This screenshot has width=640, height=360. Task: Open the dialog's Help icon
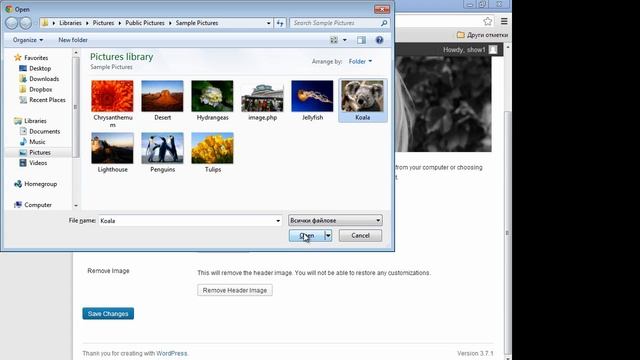pyautogui.click(x=380, y=40)
